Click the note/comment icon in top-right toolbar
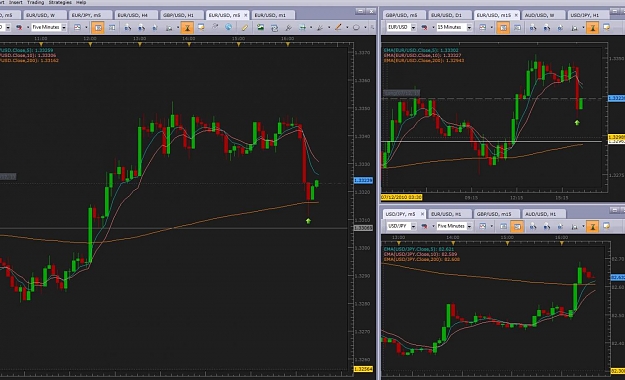This screenshot has width=625, height=380. coord(606,27)
